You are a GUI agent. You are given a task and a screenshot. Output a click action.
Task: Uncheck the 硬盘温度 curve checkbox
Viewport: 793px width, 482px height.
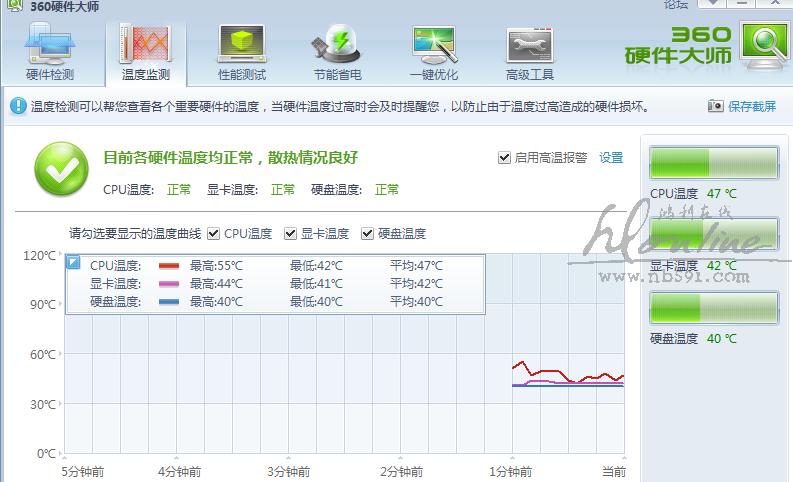368,234
